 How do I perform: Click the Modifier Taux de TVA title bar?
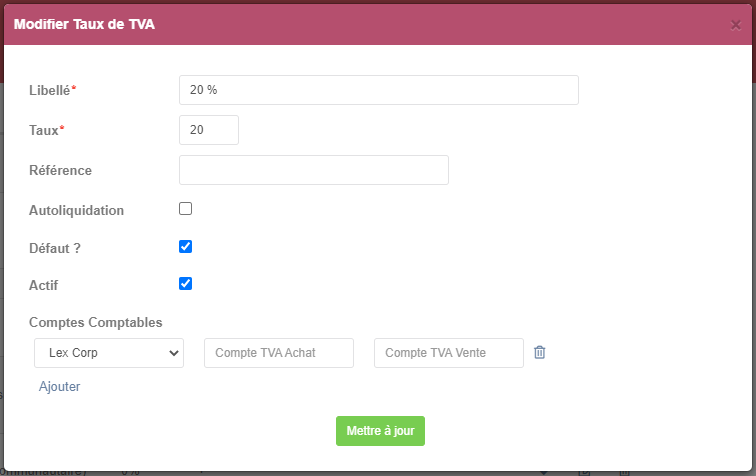click(x=378, y=25)
